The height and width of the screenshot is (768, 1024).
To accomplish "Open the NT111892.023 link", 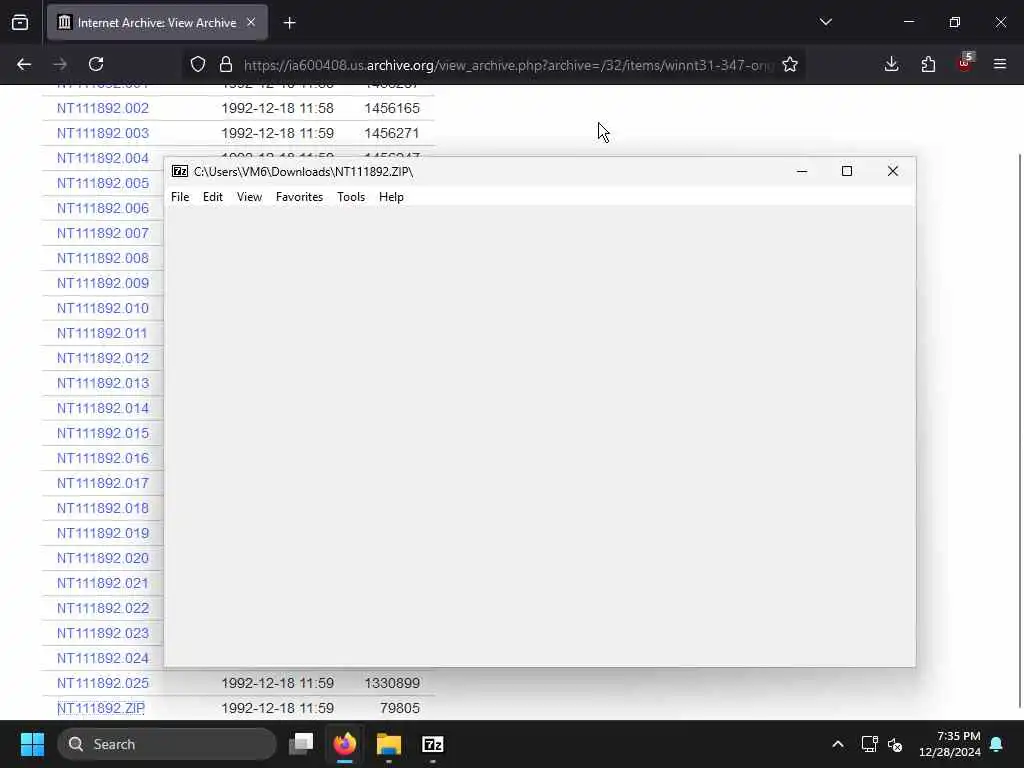I will point(103,633).
